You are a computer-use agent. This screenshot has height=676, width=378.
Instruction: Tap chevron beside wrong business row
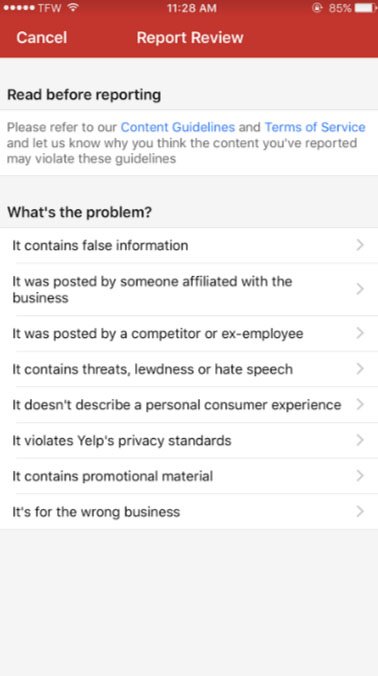point(360,512)
